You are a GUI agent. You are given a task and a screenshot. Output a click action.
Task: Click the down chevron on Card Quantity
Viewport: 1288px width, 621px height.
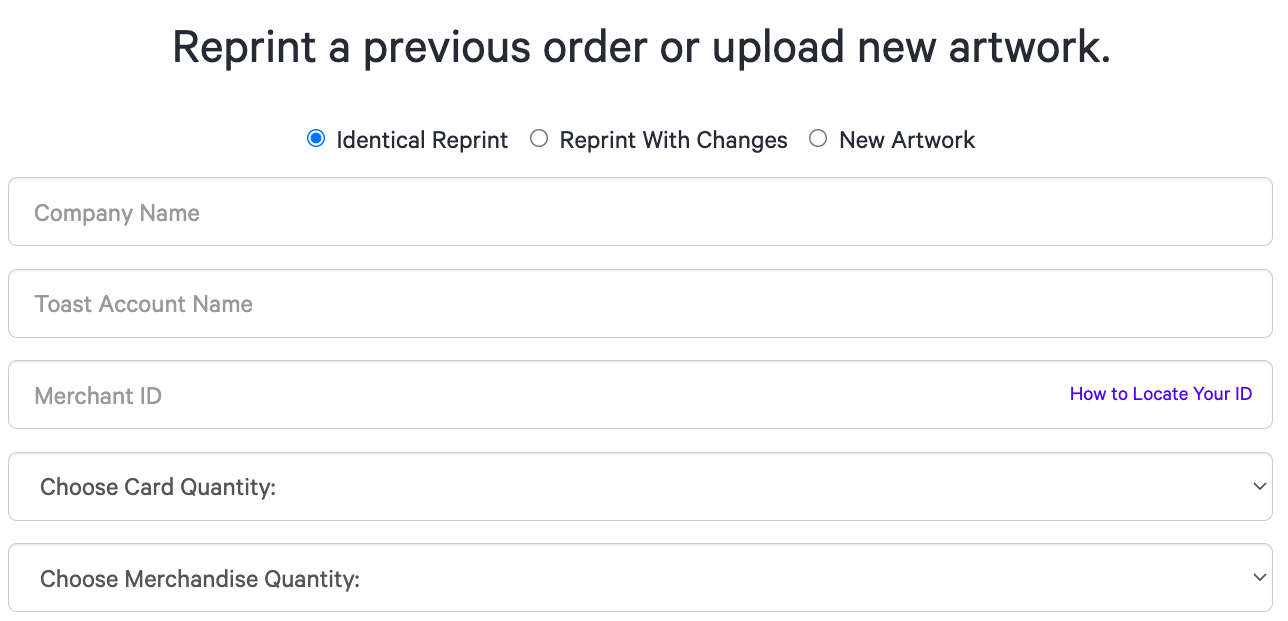pos(1259,486)
